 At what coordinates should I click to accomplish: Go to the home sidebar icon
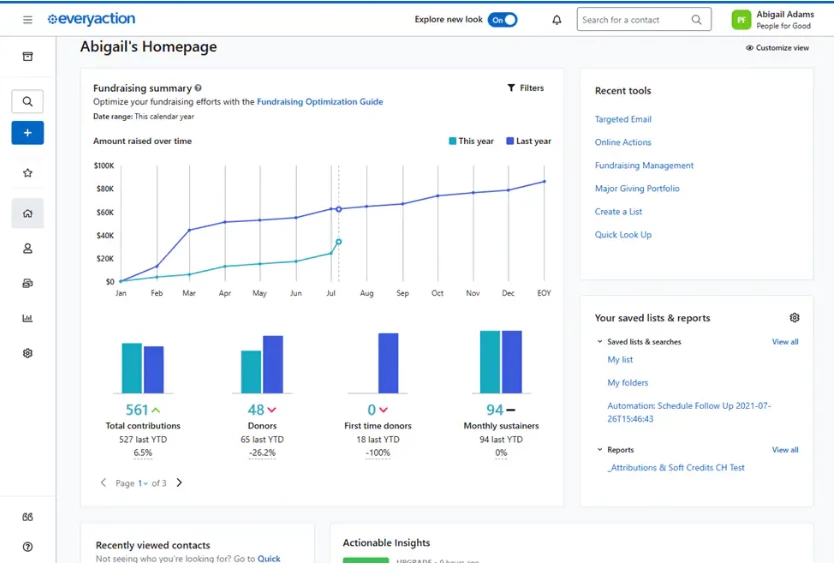pyautogui.click(x=27, y=214)
